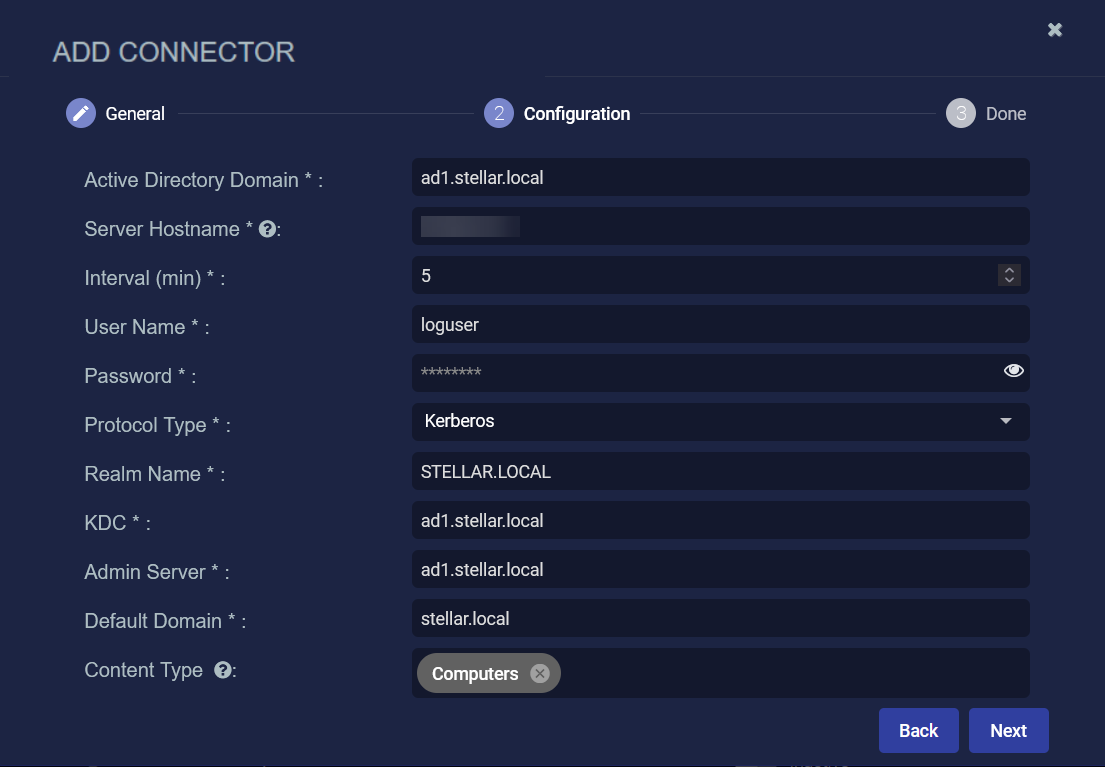The image size is (1105, 767).
Task: Open the Content Type selection field
Action: [x=790, y=673]
